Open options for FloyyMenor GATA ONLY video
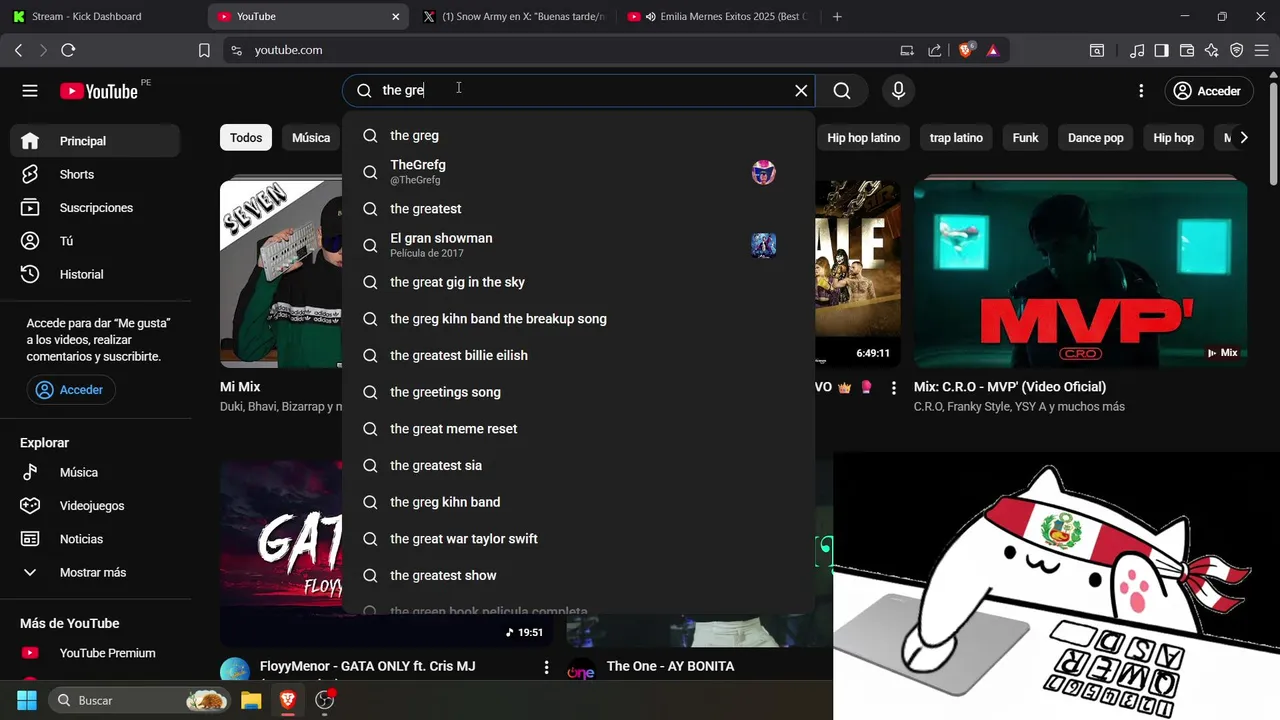Image resolution: width=1280 pixels, height=720 pixels. click(546, 667)
